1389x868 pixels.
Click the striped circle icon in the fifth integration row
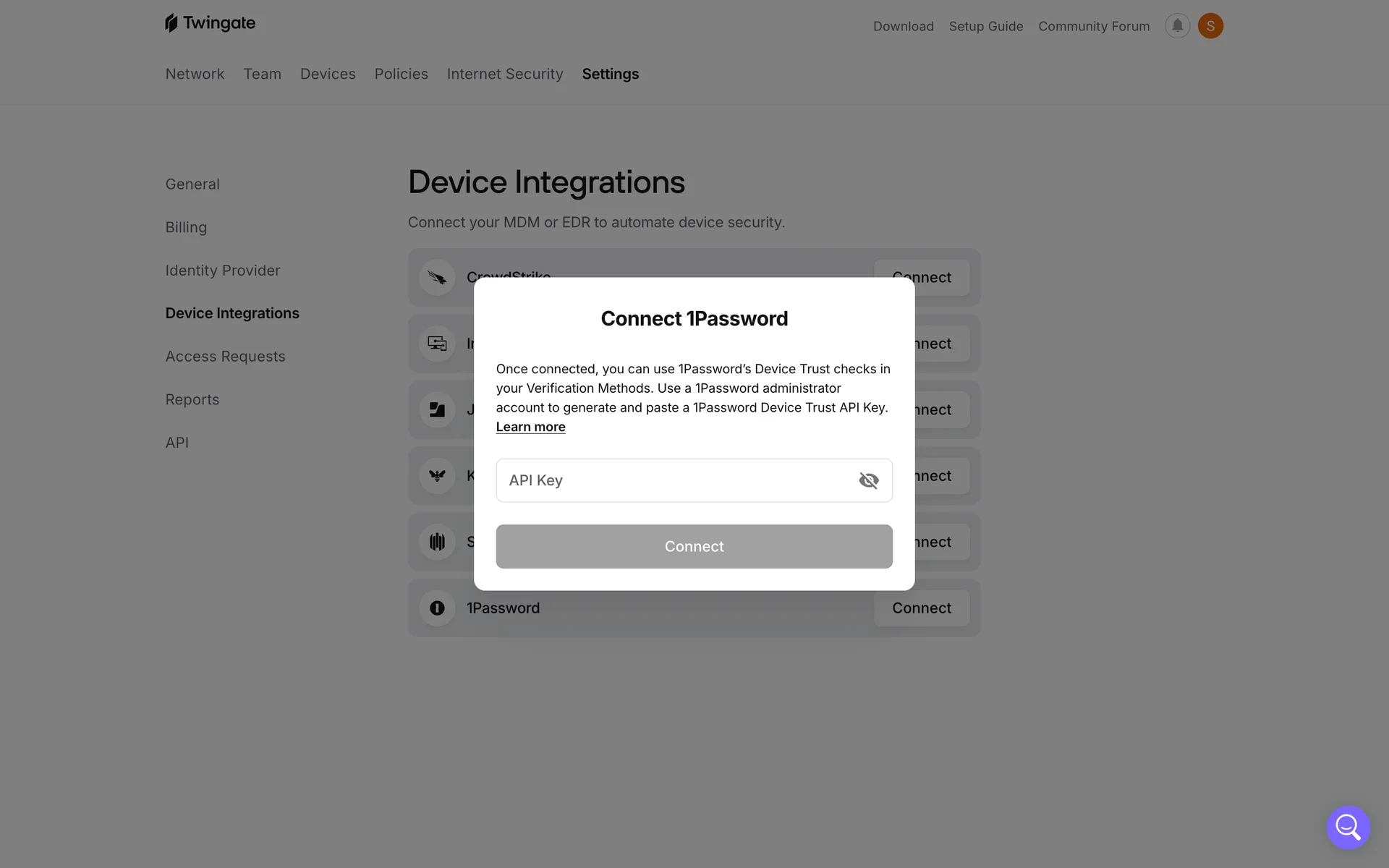[437, 542]
